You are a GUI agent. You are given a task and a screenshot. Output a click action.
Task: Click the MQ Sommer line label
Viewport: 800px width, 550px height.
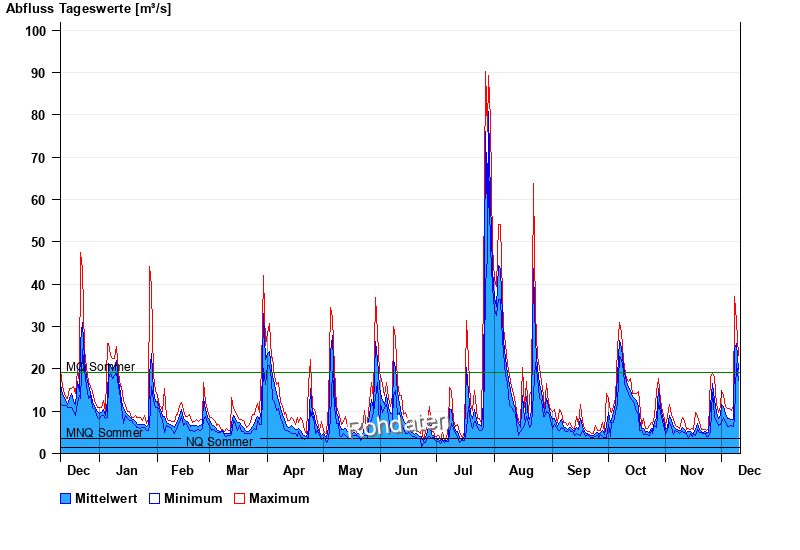[100, 367]
